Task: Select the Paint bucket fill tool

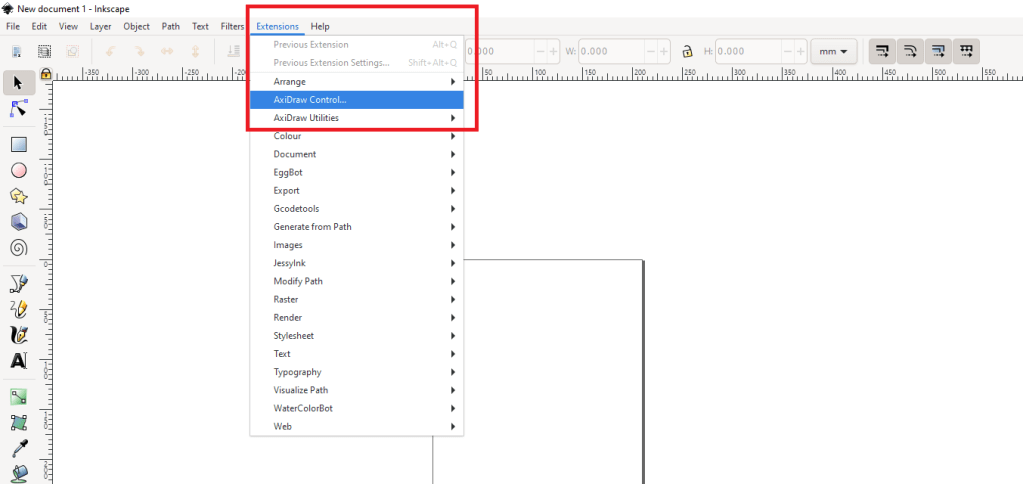Action: click(18, 472)
